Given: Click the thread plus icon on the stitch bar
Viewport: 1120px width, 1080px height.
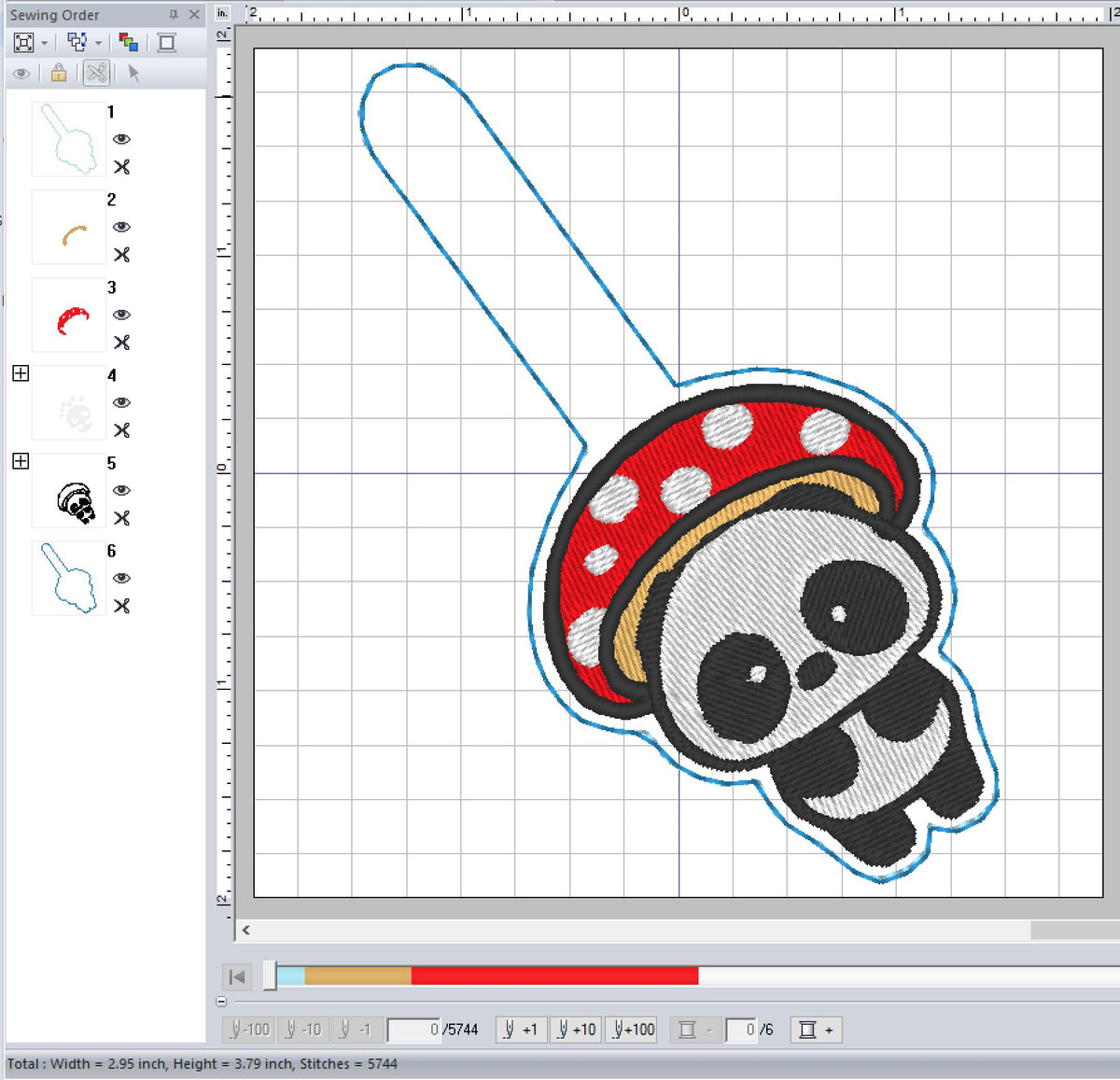Looking at the screenshot, I should (x=816, y=1030).
